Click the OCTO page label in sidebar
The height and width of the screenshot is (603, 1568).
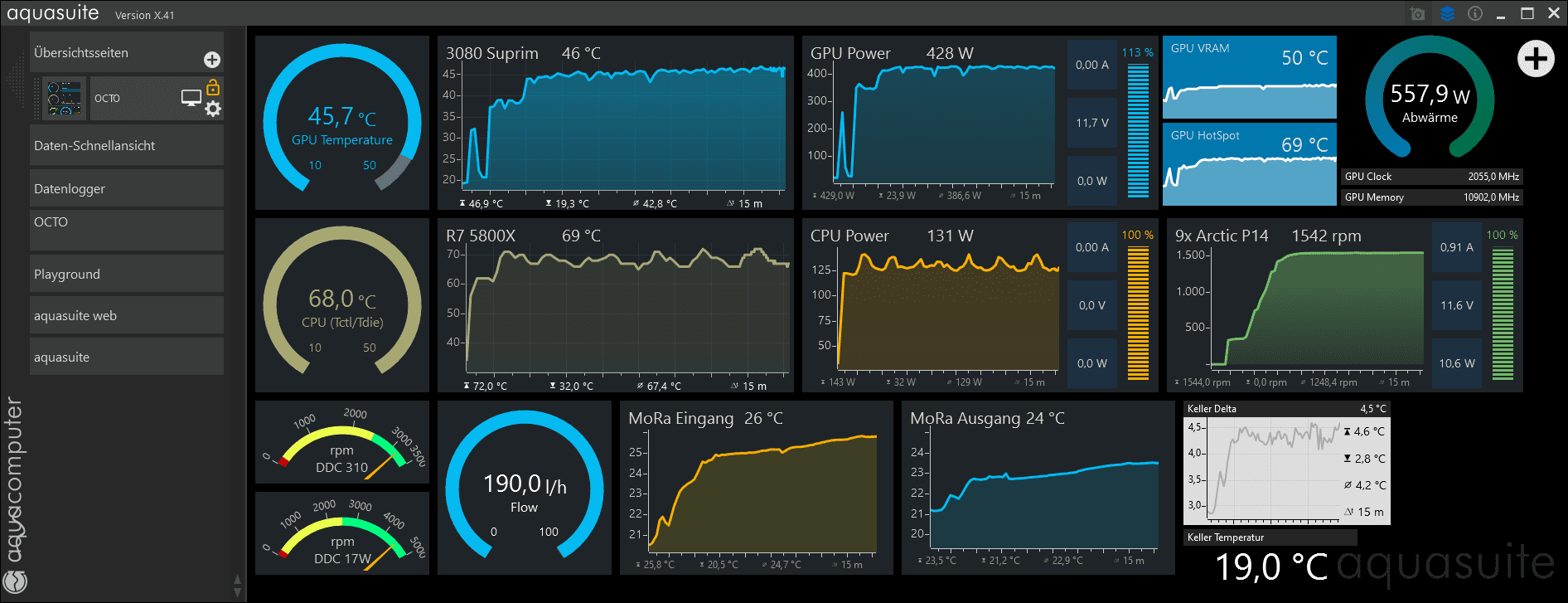tap(107, 98)
